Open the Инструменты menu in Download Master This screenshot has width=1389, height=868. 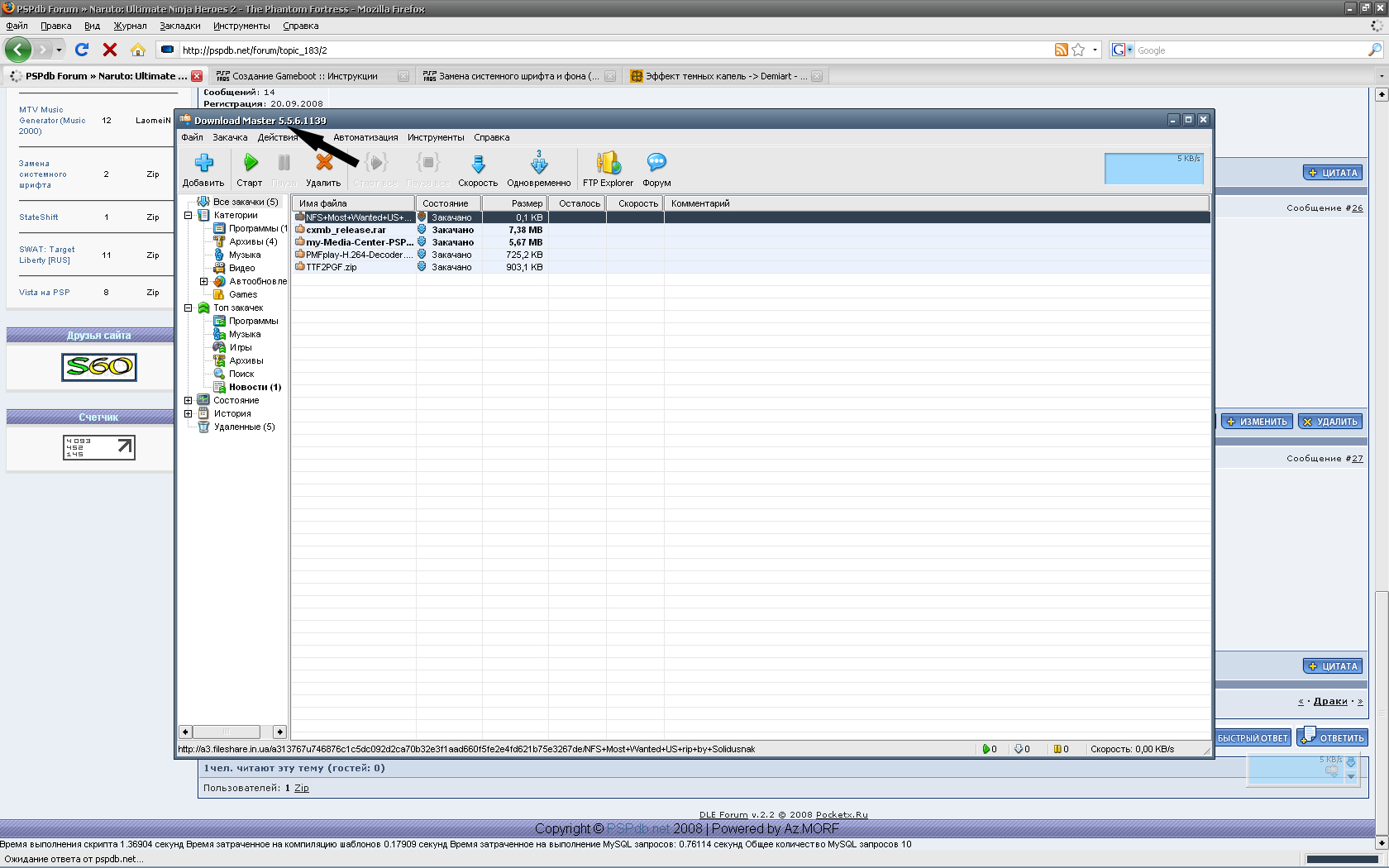(436, 137)
